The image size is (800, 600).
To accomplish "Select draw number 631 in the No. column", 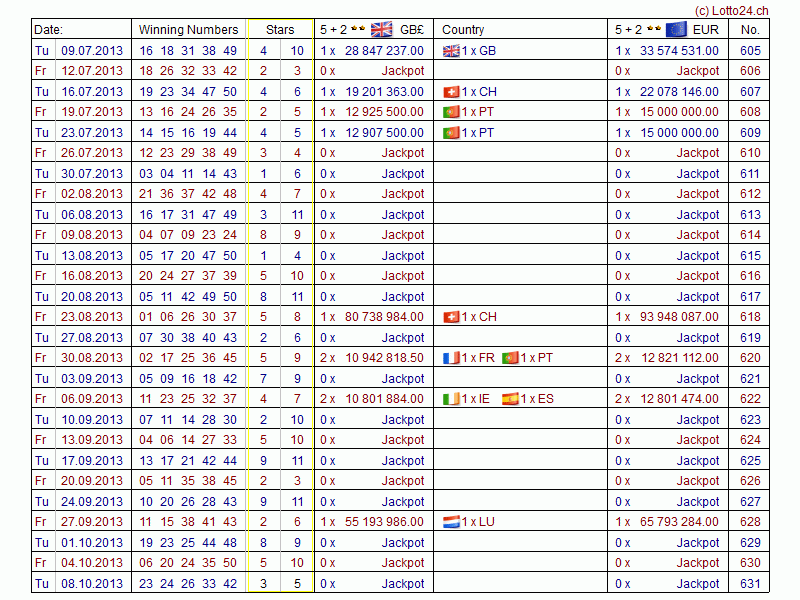I will [x=750, y=584].
